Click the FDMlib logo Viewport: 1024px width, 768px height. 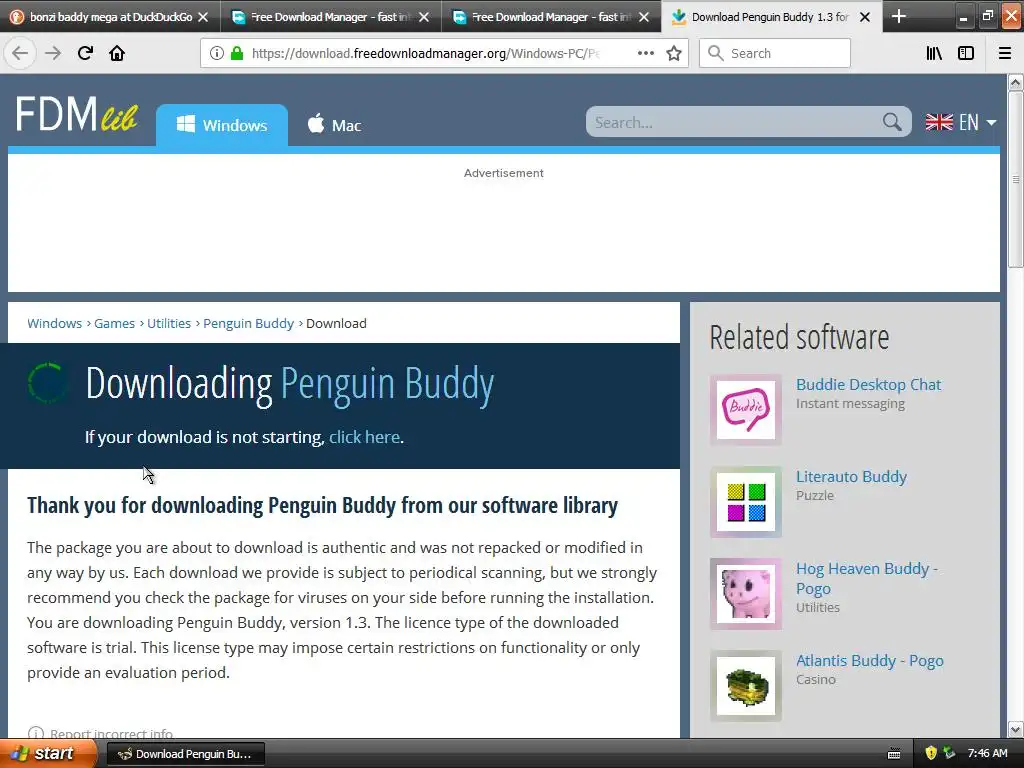click(x=76, y=114)
